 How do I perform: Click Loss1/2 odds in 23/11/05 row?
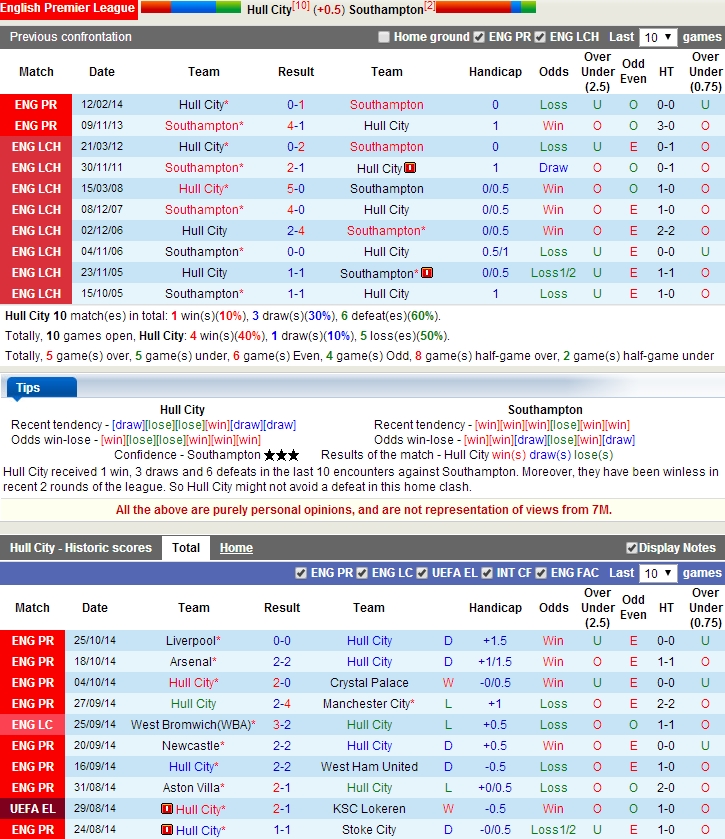tap(553, 273)
